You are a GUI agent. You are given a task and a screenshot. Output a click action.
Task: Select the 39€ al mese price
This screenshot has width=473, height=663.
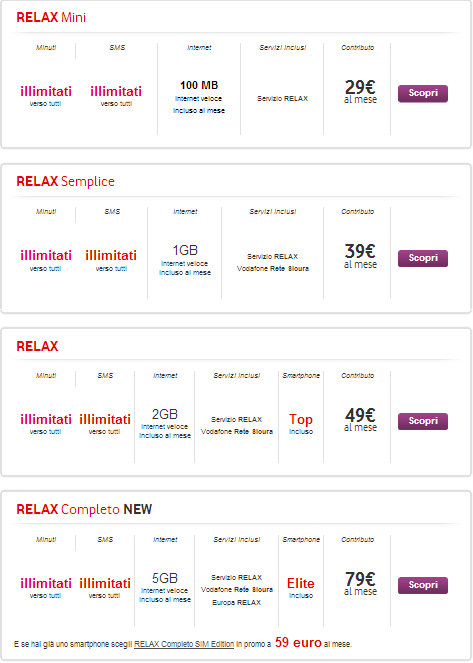point(360,256)
